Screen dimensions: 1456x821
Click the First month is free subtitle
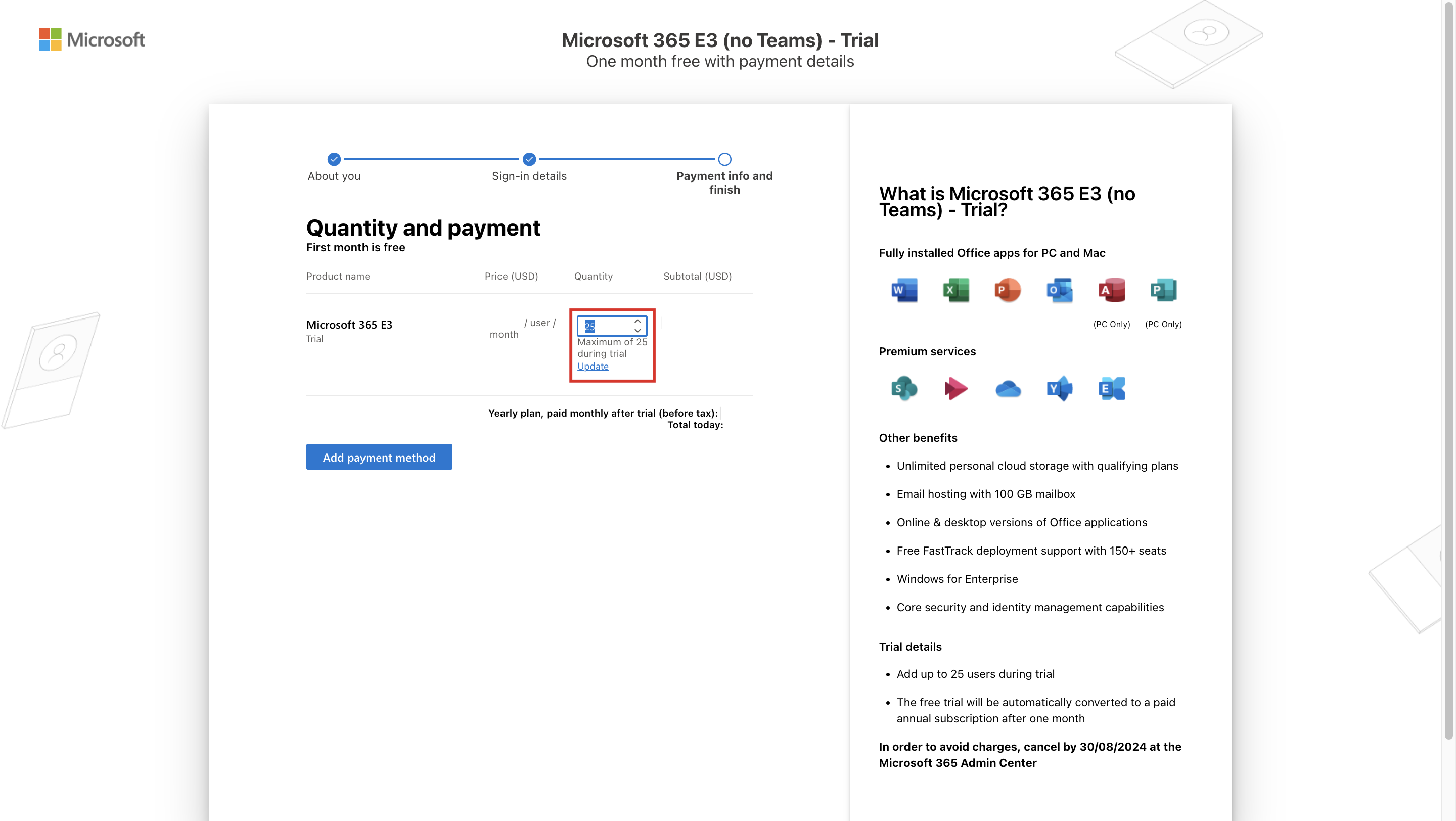(355, 247)
